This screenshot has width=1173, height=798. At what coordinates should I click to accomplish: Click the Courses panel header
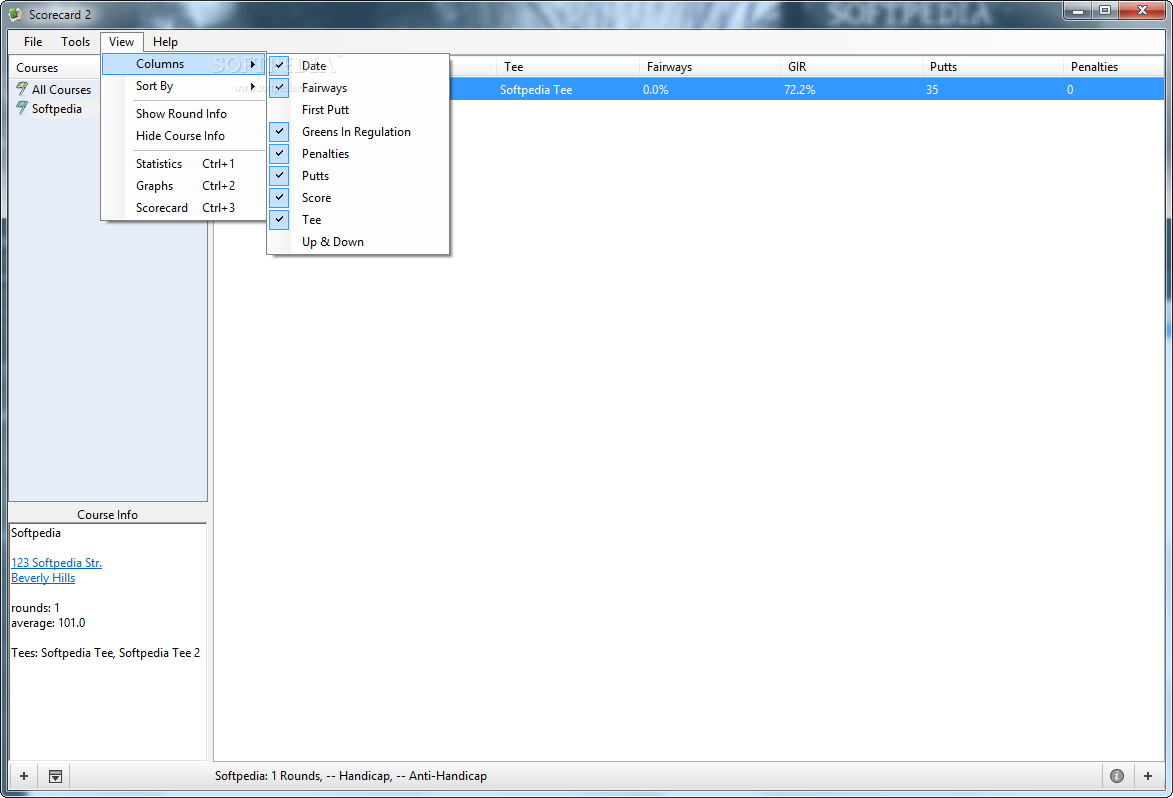pos(56,67)
